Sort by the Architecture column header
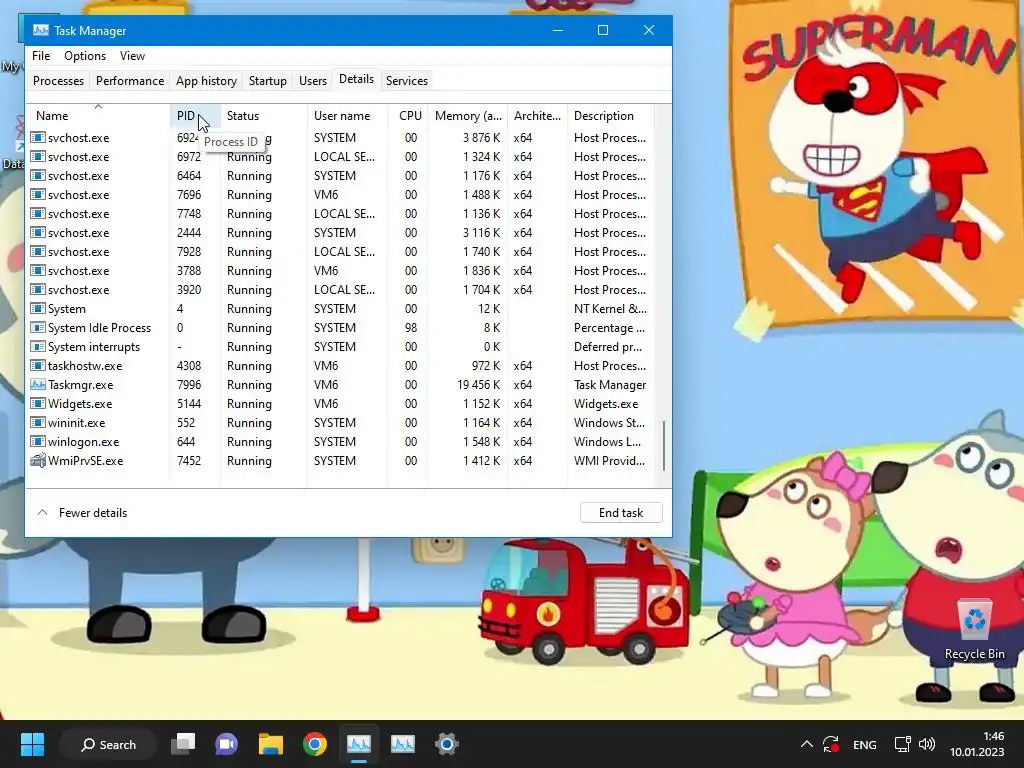This screenshot has height=768, width=1024. tap(537, 116)
